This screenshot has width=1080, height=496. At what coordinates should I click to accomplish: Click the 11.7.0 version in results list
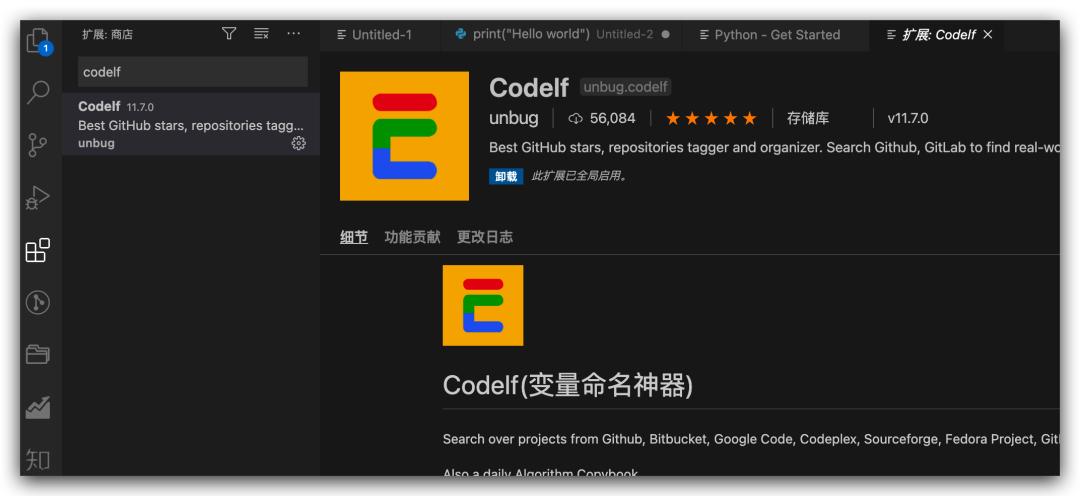pos(140,107)
